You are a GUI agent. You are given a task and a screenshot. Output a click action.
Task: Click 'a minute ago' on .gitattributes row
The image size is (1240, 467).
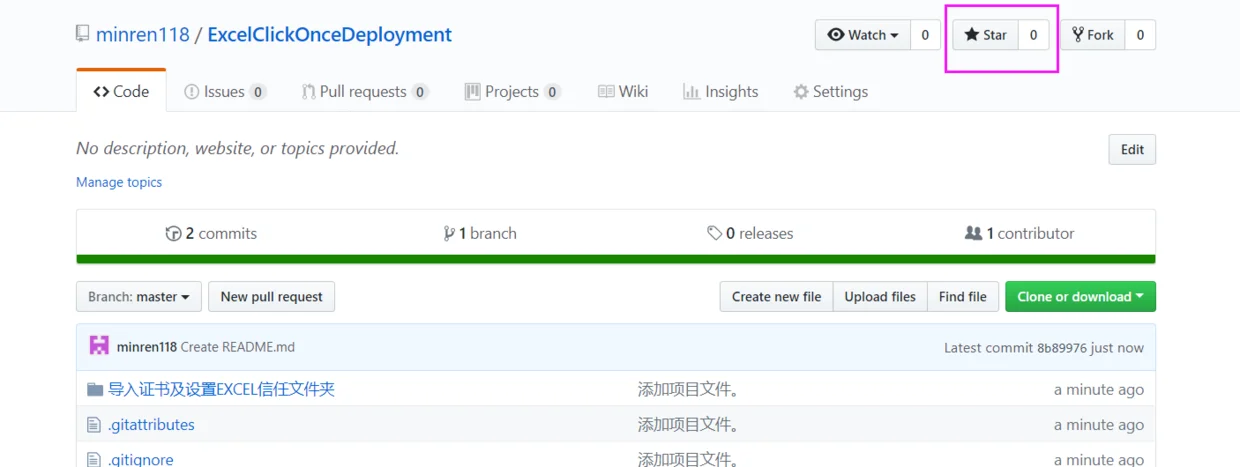[x=1099, y=425]
